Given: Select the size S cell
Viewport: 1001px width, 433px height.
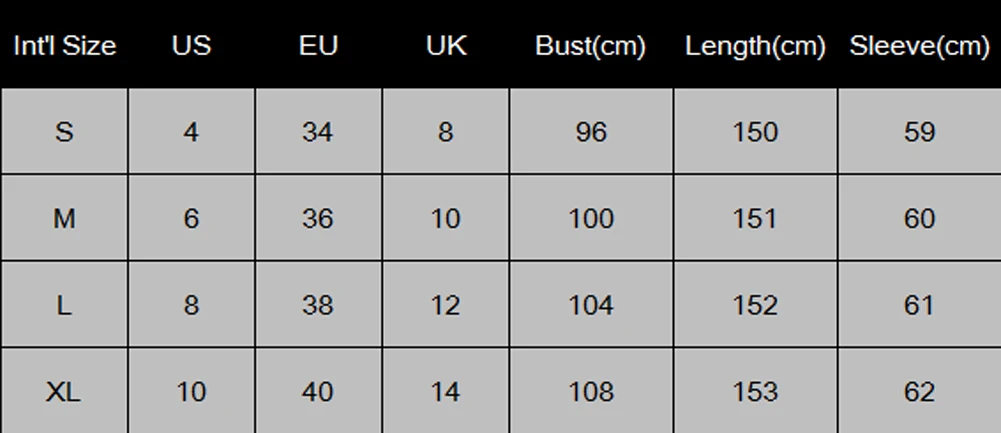Looking at the screenshot, I should pyautogui.click(x=64, y=132).
